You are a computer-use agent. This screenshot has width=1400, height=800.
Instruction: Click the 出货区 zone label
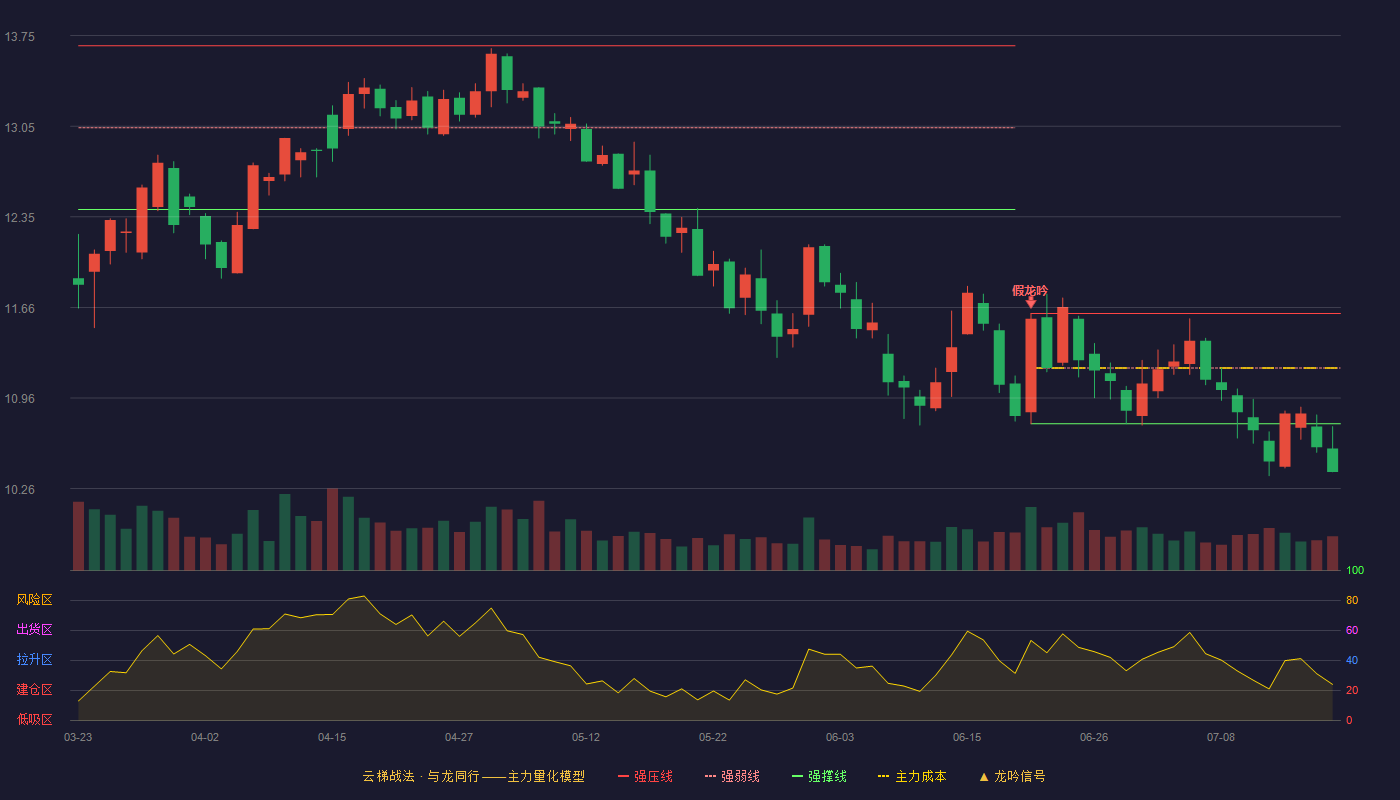pyautogui.click(x=34, y=630)
